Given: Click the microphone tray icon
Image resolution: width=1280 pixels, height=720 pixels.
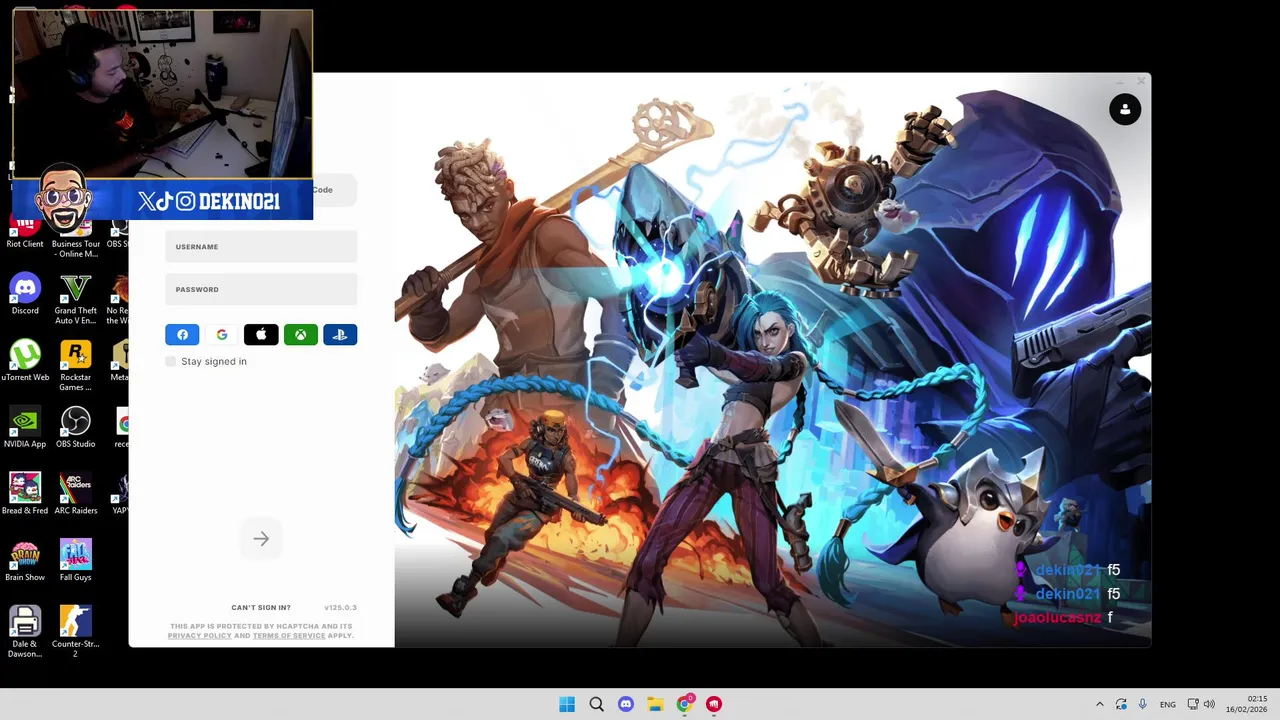Looking at the screenshot, I should point(1143,704).
